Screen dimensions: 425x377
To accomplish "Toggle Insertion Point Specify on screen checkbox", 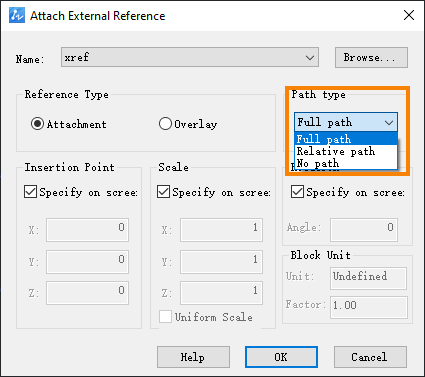I will [30, 192].
